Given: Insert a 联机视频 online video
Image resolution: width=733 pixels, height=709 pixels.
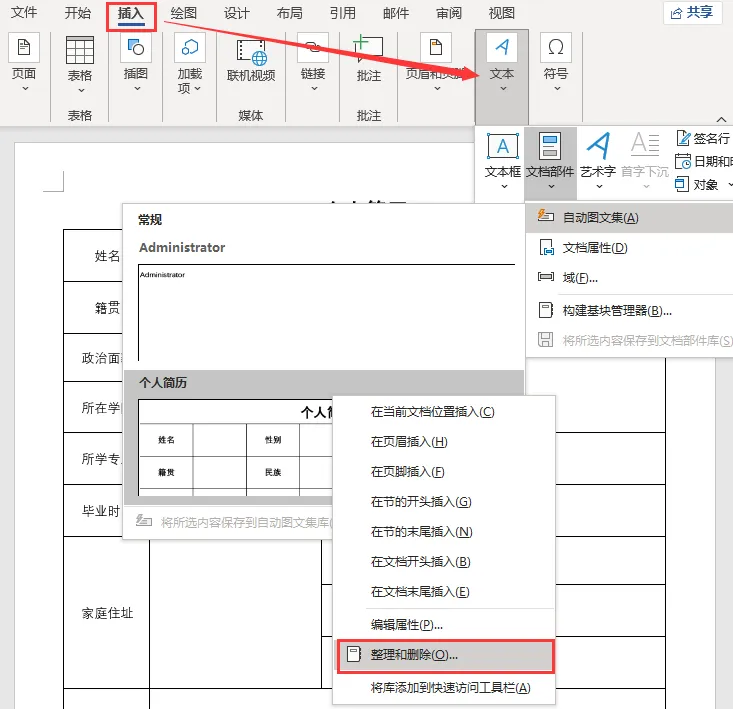Looking at the screenshot, I should 251,61.
